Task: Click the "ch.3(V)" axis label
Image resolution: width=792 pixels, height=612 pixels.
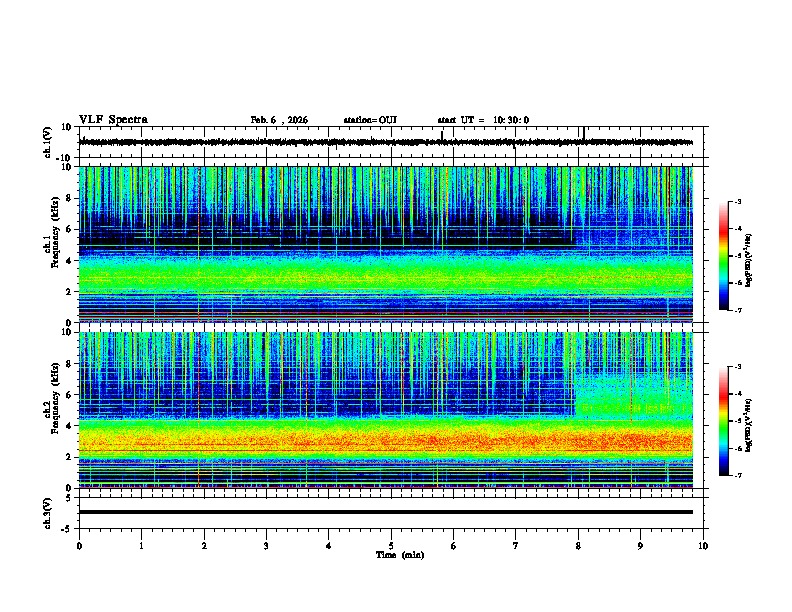Action: (48, 513)
